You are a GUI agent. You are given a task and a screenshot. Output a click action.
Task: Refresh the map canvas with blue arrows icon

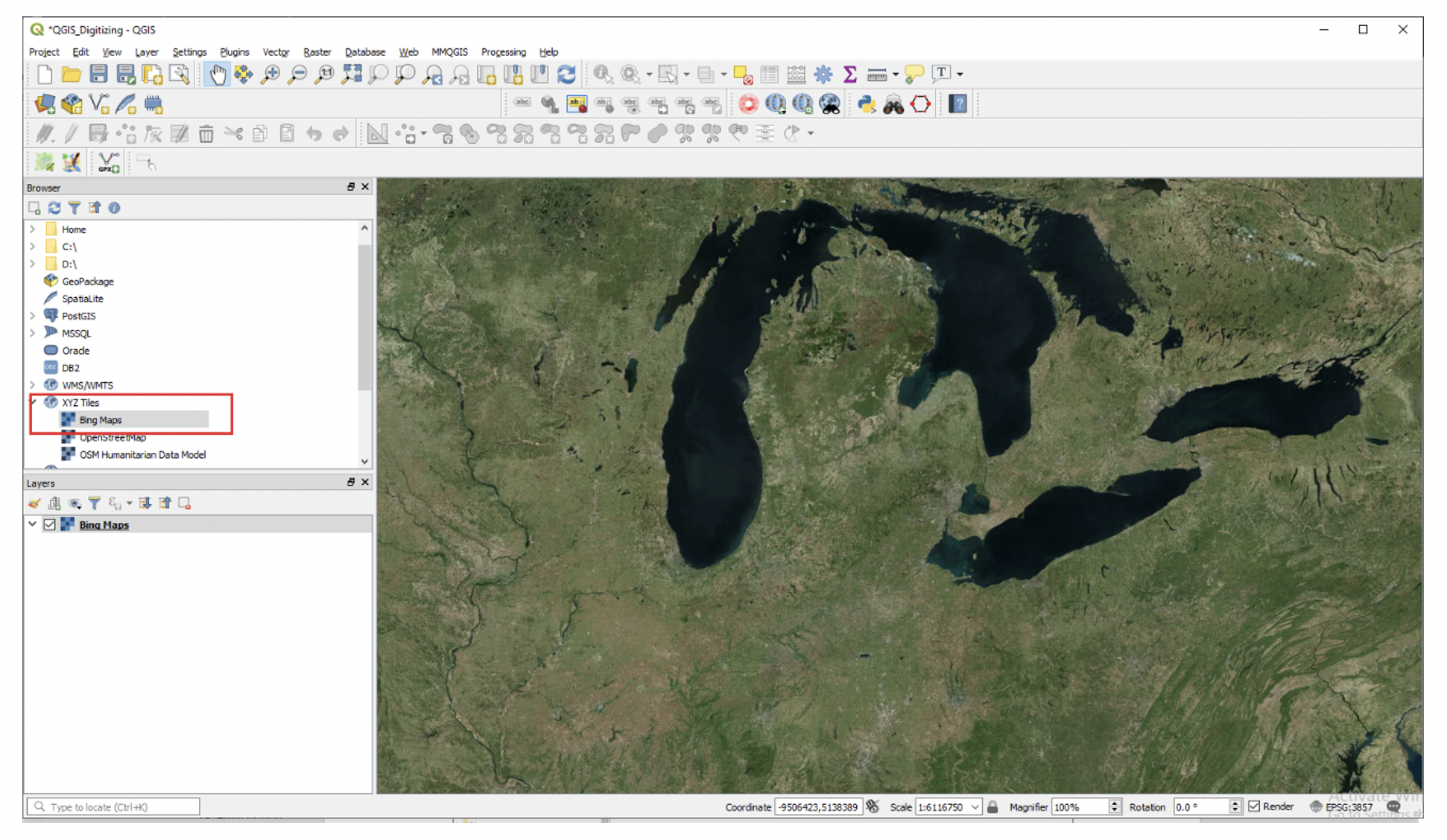pyautogui.click(x=566, y=74)
